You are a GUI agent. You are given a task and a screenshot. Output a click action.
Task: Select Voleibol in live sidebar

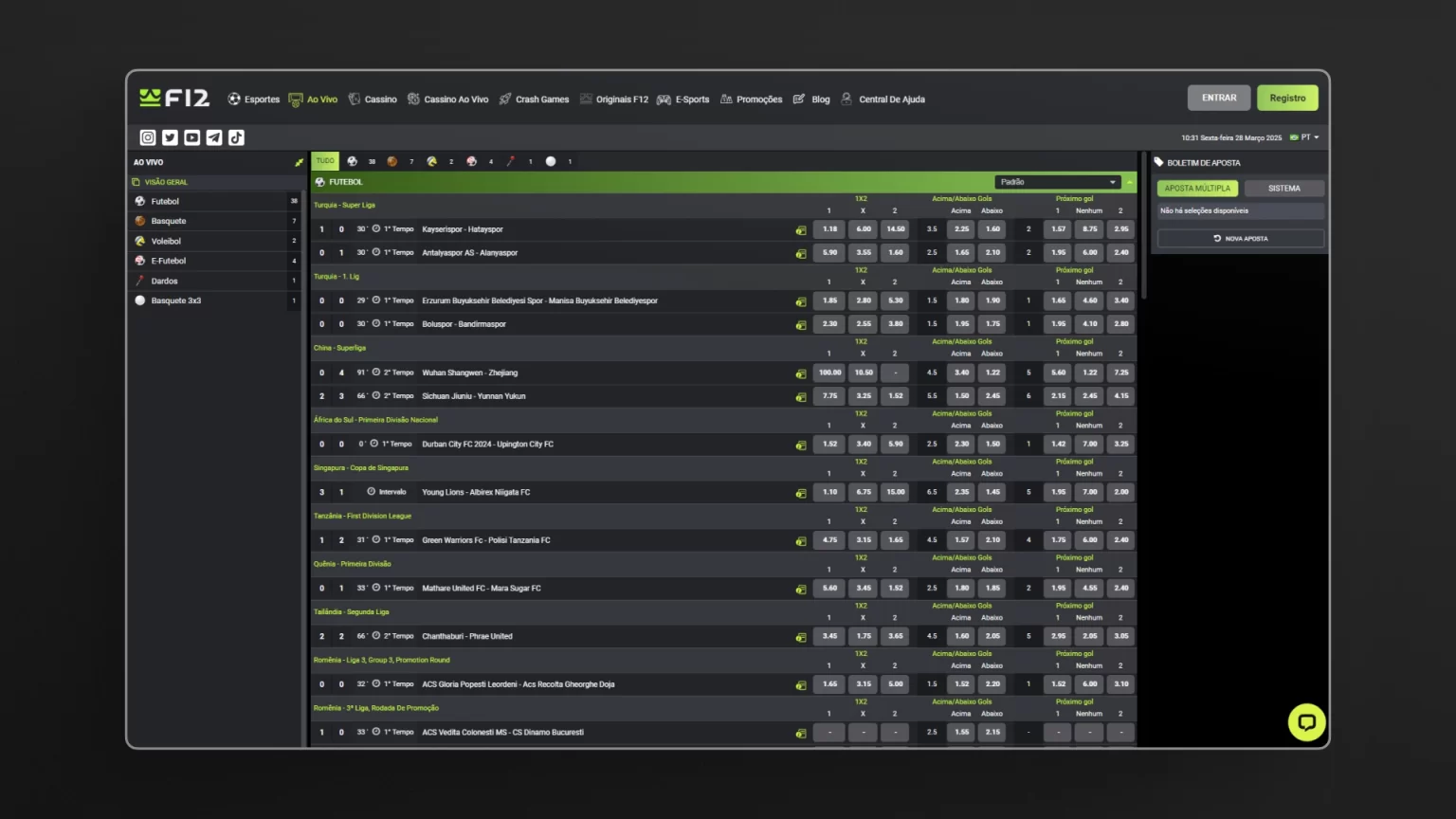pos(216,241)
